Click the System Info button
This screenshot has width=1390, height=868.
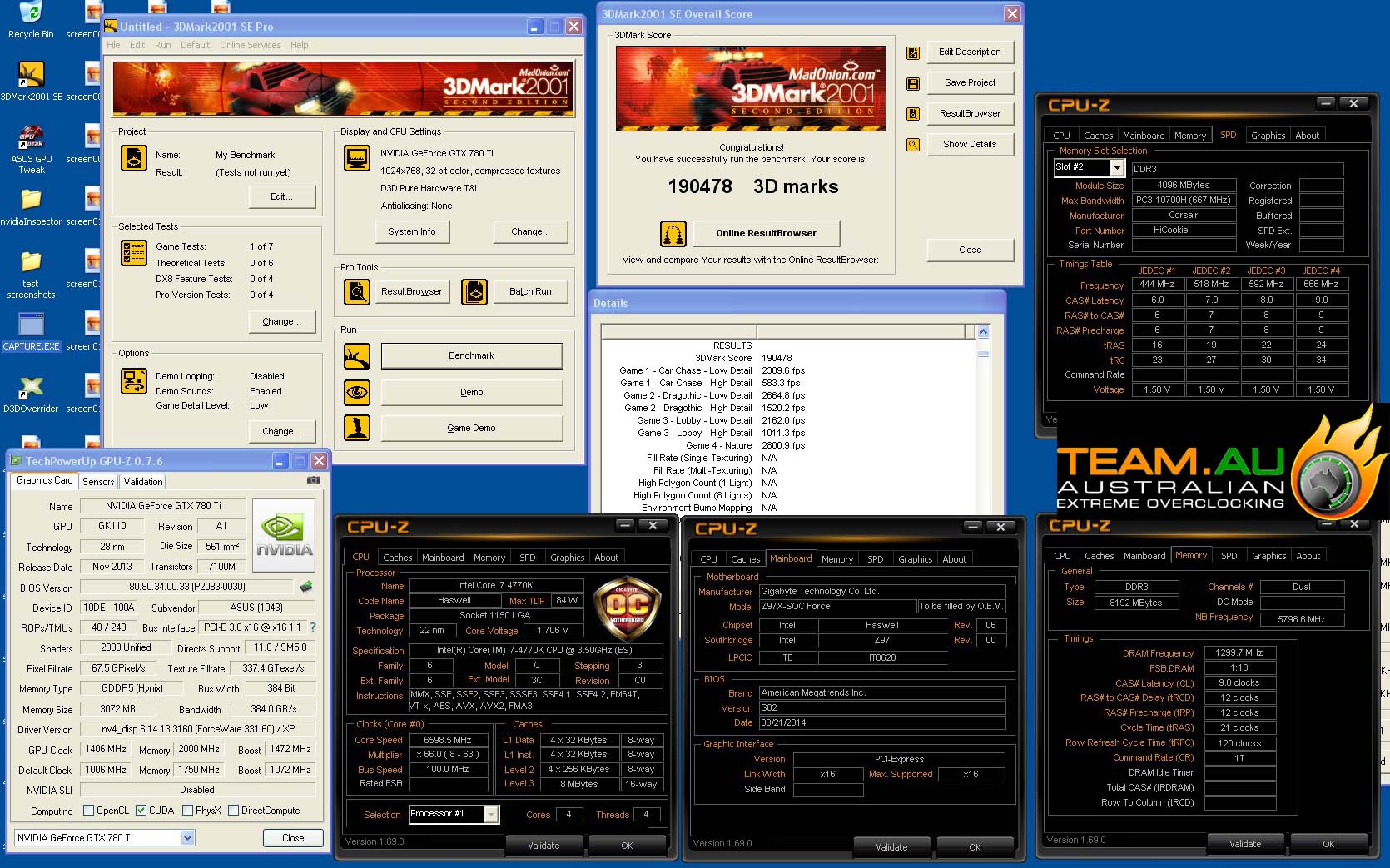[411, 232]
